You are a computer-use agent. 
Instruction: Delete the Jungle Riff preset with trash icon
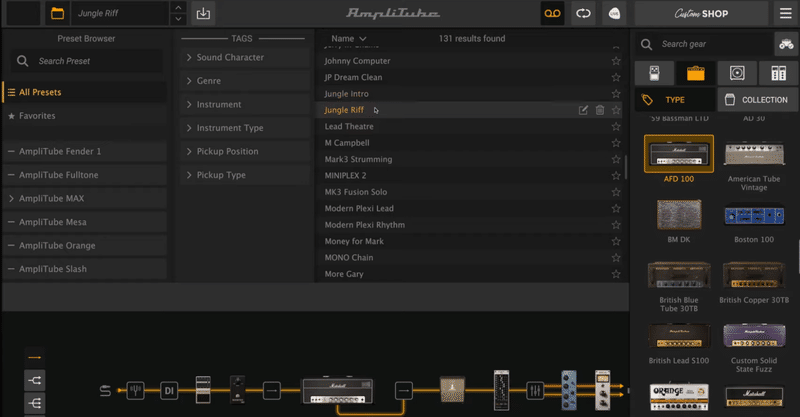(599, 110)
